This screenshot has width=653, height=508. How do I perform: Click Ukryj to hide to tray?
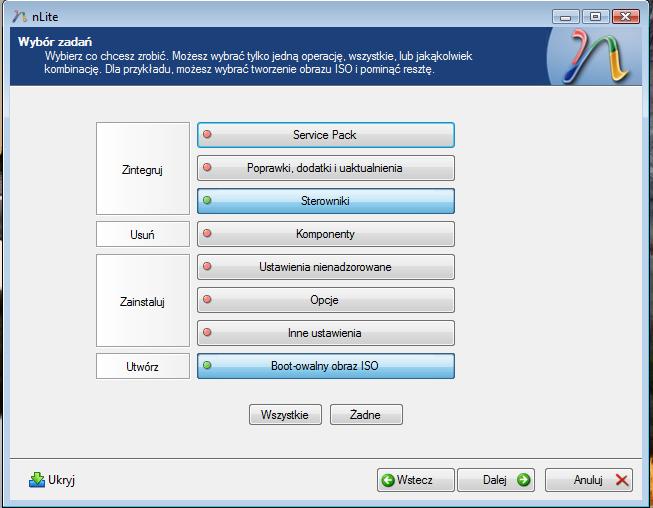(52, 480)
